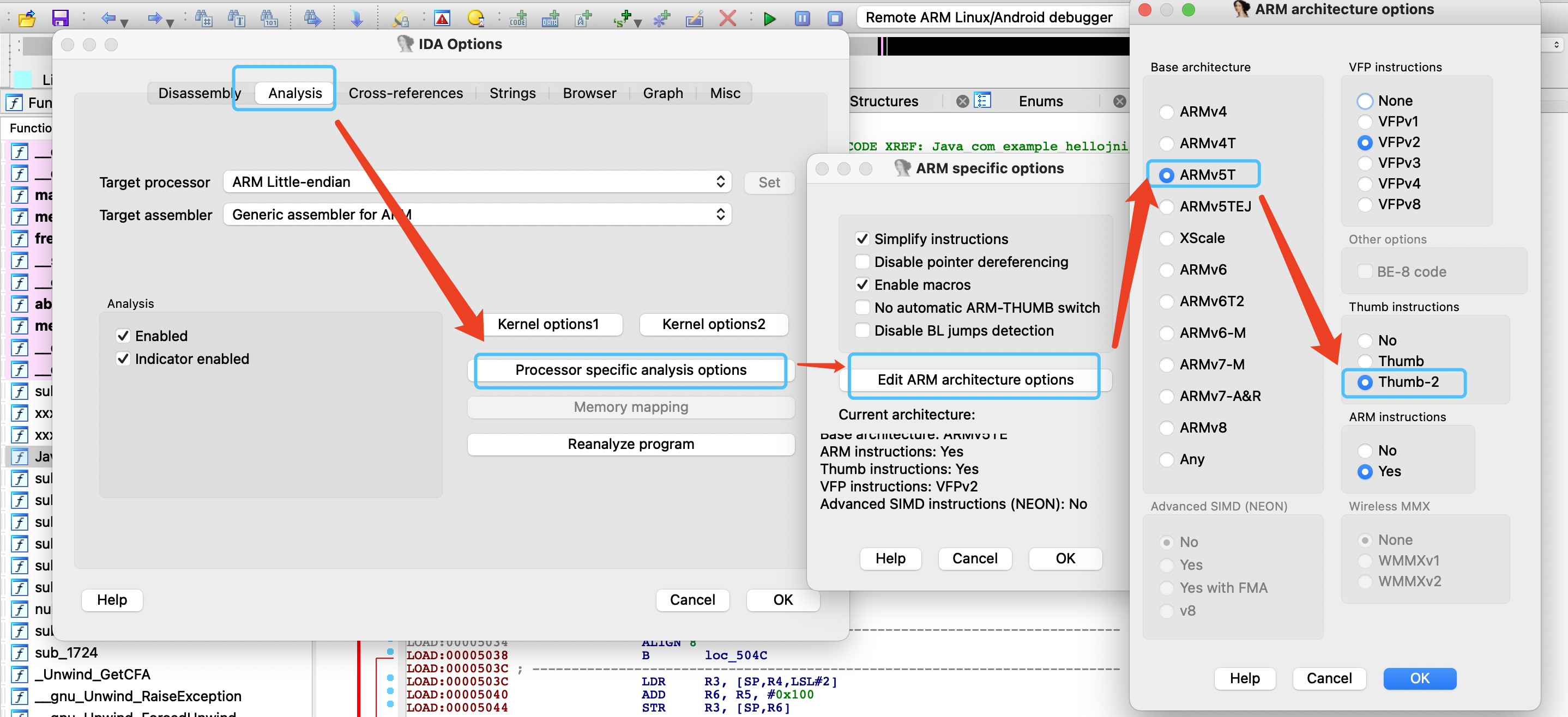Check Disable pointer dereferencing
This screenshot has width=1568, height=717.
tap(862, 262)
